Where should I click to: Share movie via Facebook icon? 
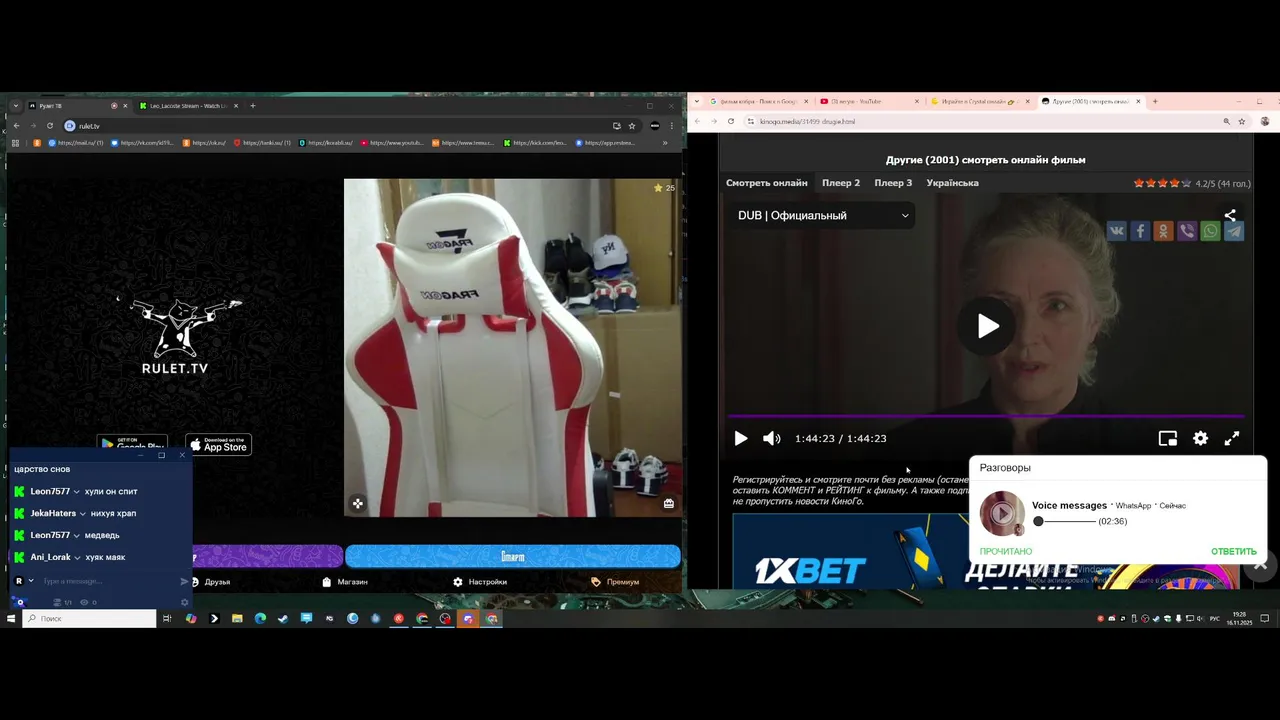(x=1140, y=231)
